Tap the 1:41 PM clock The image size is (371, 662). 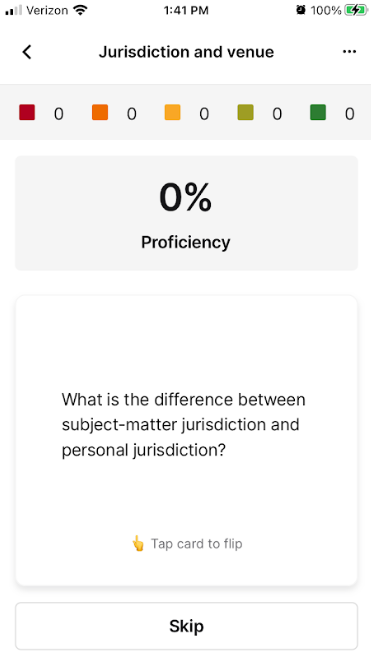(x=186, y=11)
